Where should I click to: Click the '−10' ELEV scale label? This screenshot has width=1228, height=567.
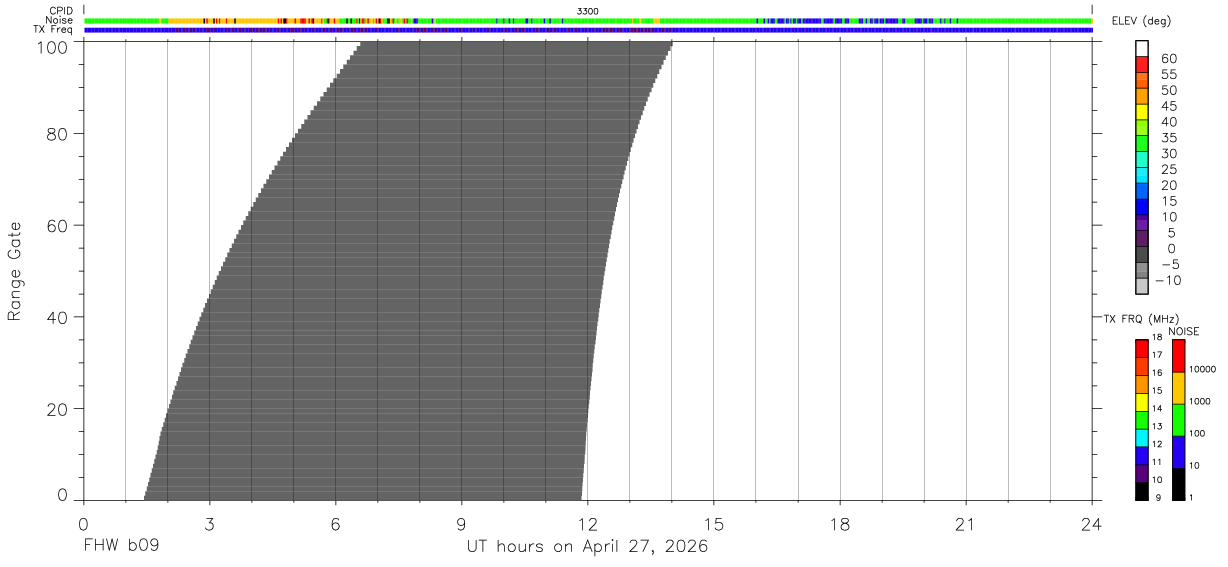tap(1169, 280)
